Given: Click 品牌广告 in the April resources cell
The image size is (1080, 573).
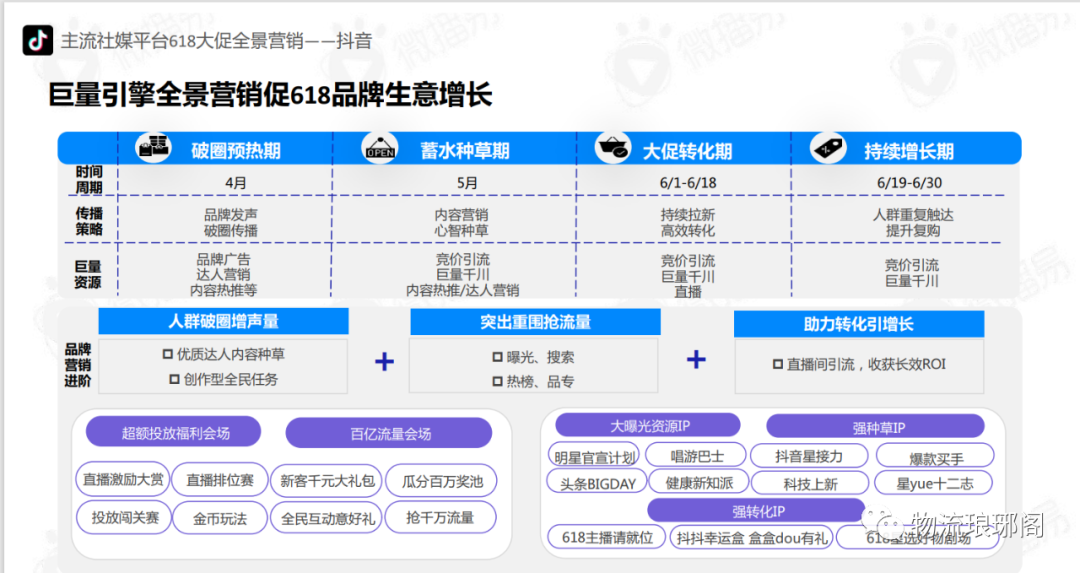Looking at the screenshot, I should pos(223,259).
